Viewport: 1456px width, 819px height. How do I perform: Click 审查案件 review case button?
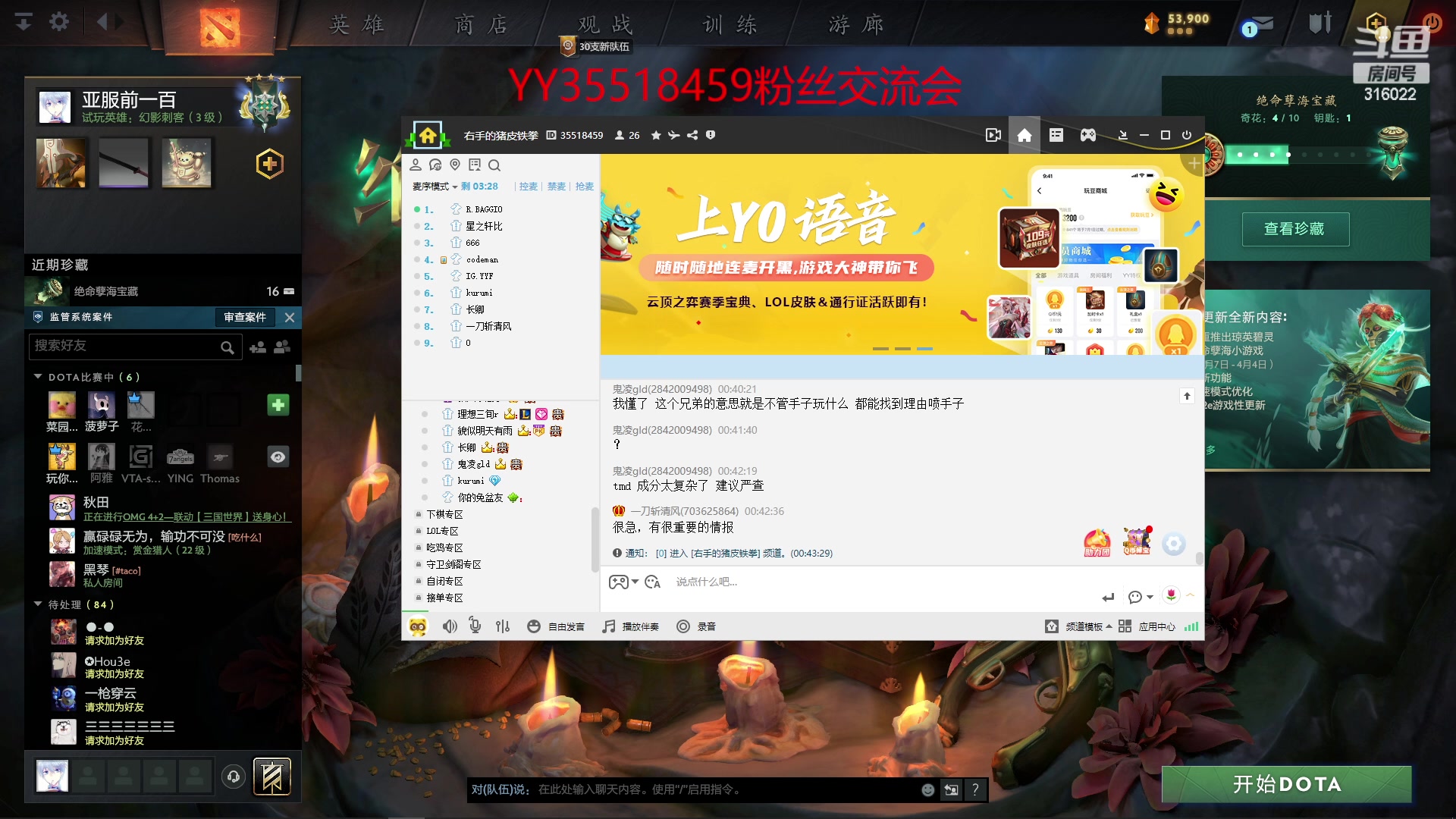[x=245, y=317]
